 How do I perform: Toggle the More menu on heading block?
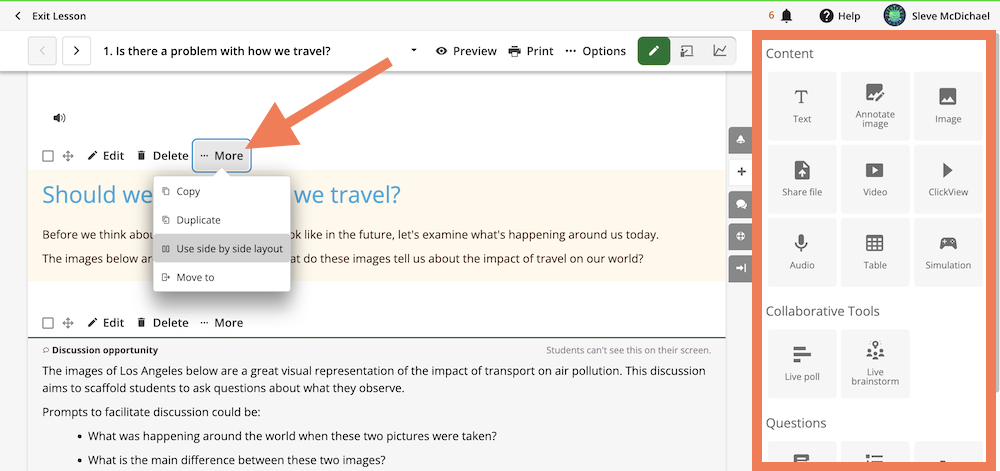pos(222,156)
